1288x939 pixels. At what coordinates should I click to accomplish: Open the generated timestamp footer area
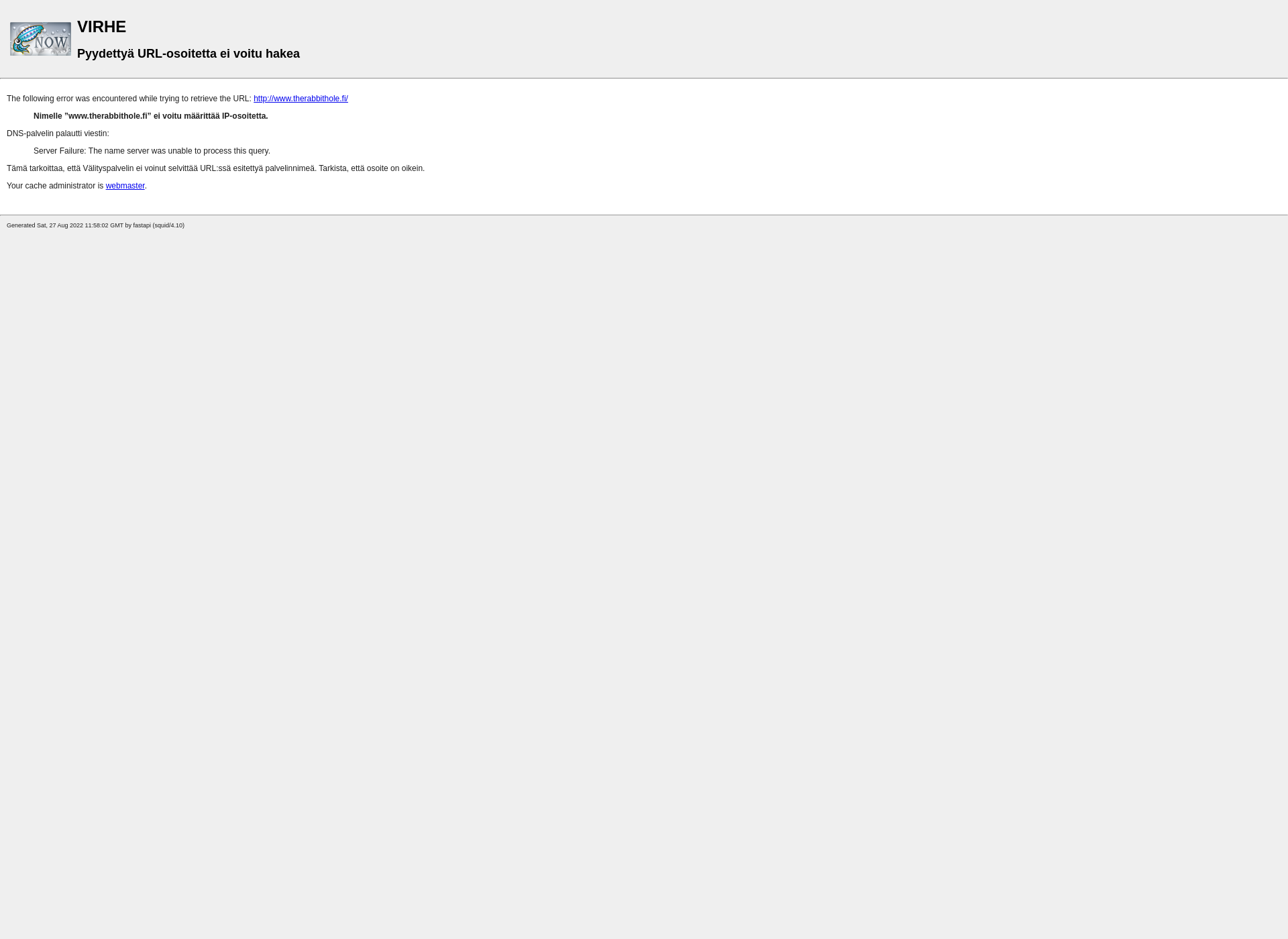pos(95,225)
